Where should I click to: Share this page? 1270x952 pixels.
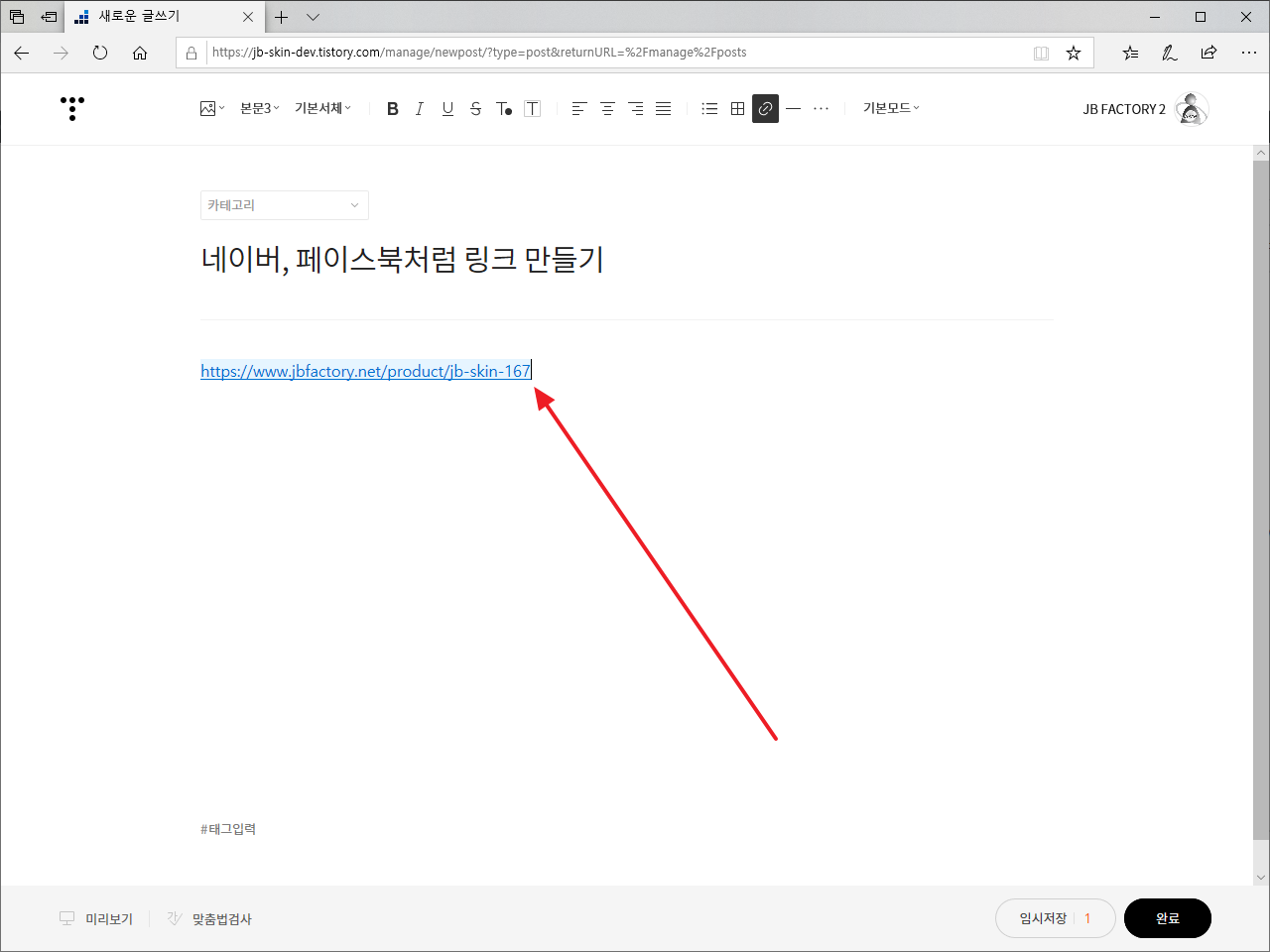[x=1208, y=54]
